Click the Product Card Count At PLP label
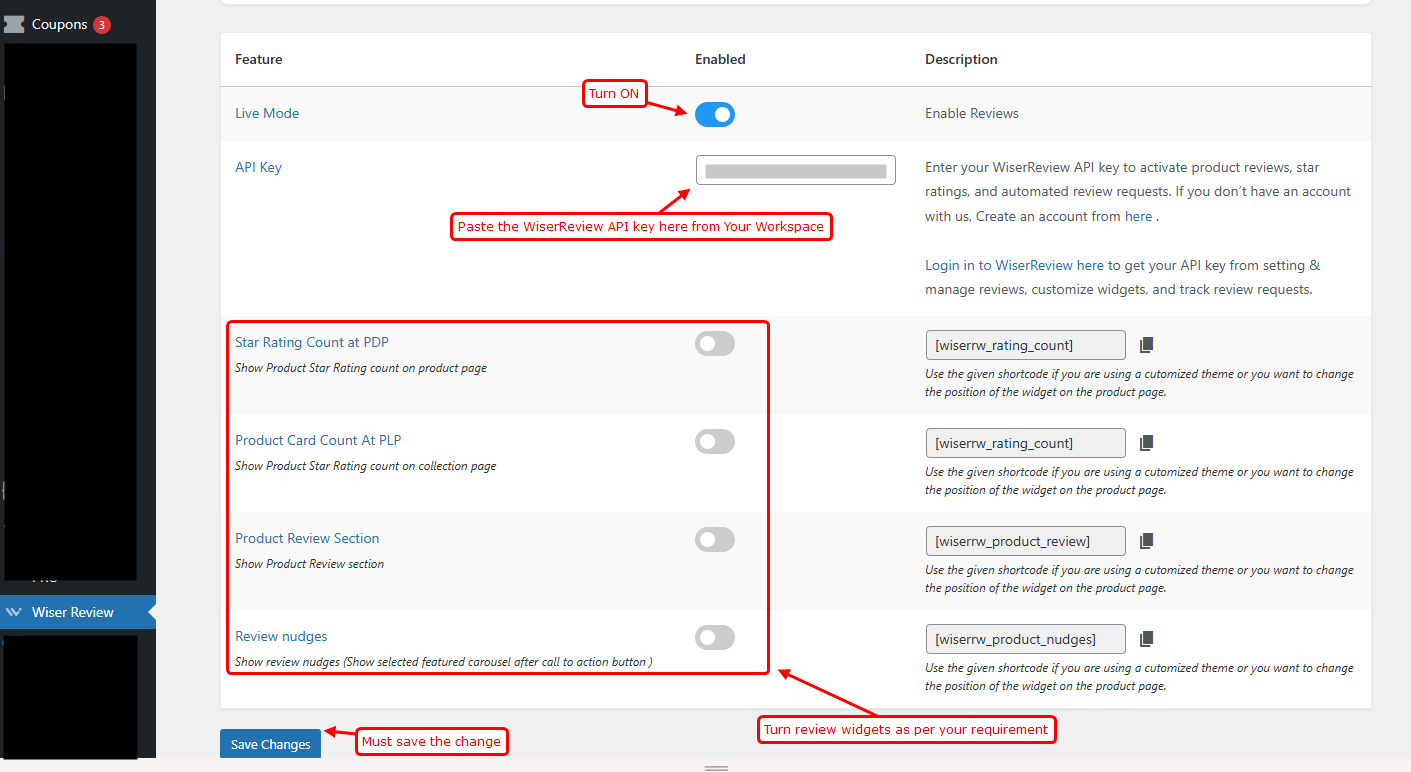This screenshot has height=772, width=1411. click(x=318, y=441)
